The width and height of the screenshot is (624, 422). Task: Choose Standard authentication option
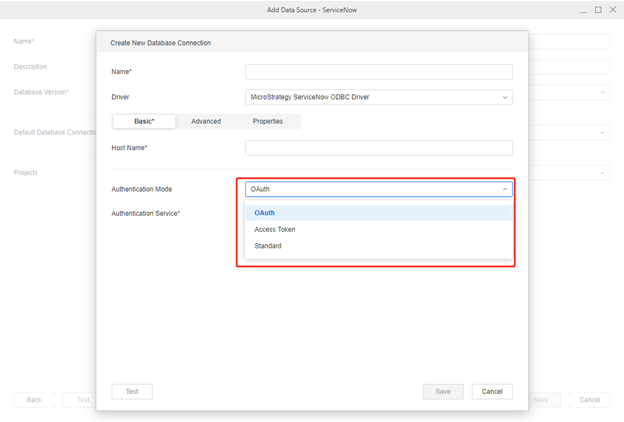click(378, 246)
